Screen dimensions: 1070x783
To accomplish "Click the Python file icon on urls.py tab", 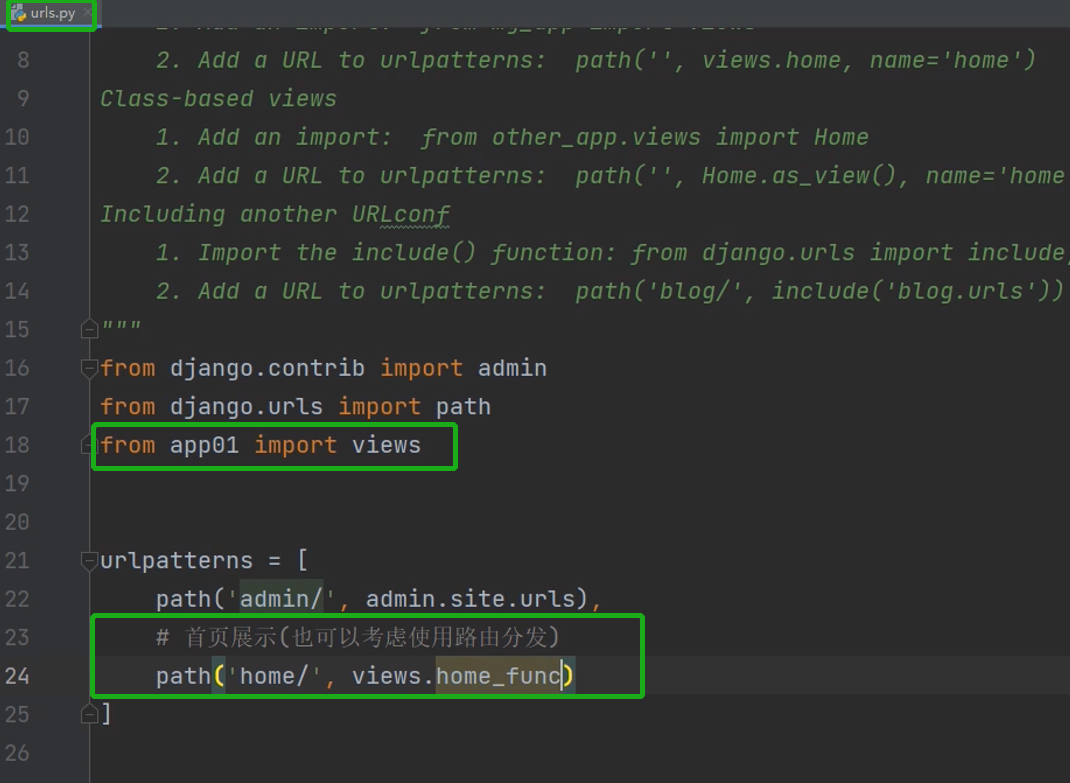I will [x=19, y=14].
